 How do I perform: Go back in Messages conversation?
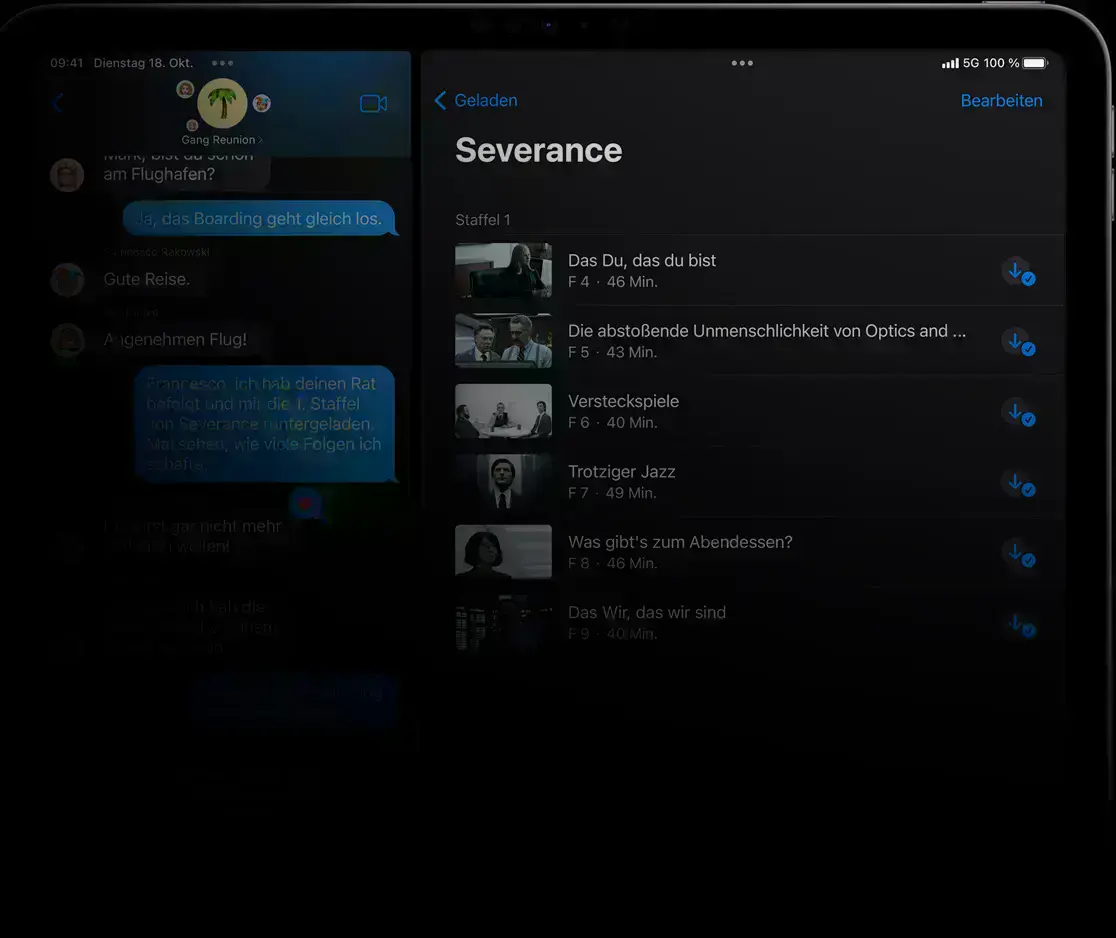pyautogui.click(x=59, y=104)
